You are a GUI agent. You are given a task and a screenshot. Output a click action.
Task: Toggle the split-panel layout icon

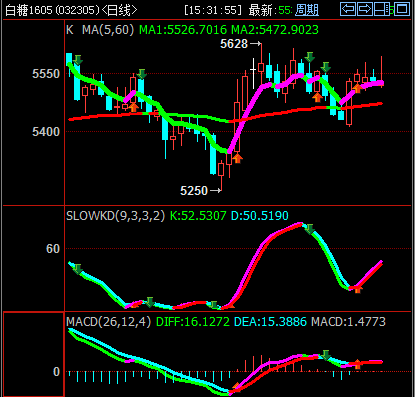coord(381,9)
